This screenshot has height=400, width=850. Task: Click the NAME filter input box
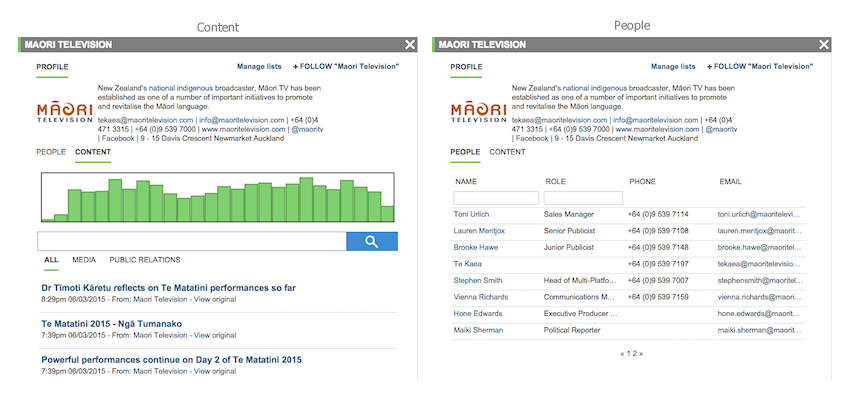point(497,198)
